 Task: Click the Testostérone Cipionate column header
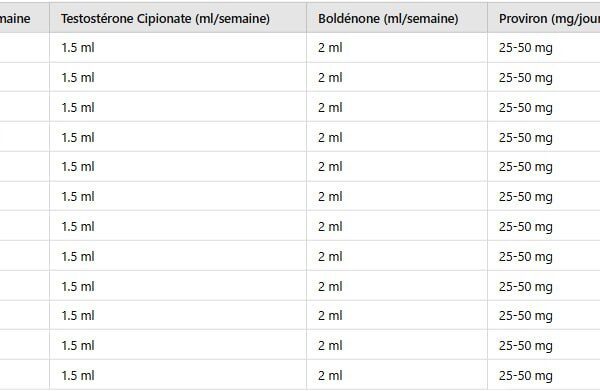click(178, 18)
